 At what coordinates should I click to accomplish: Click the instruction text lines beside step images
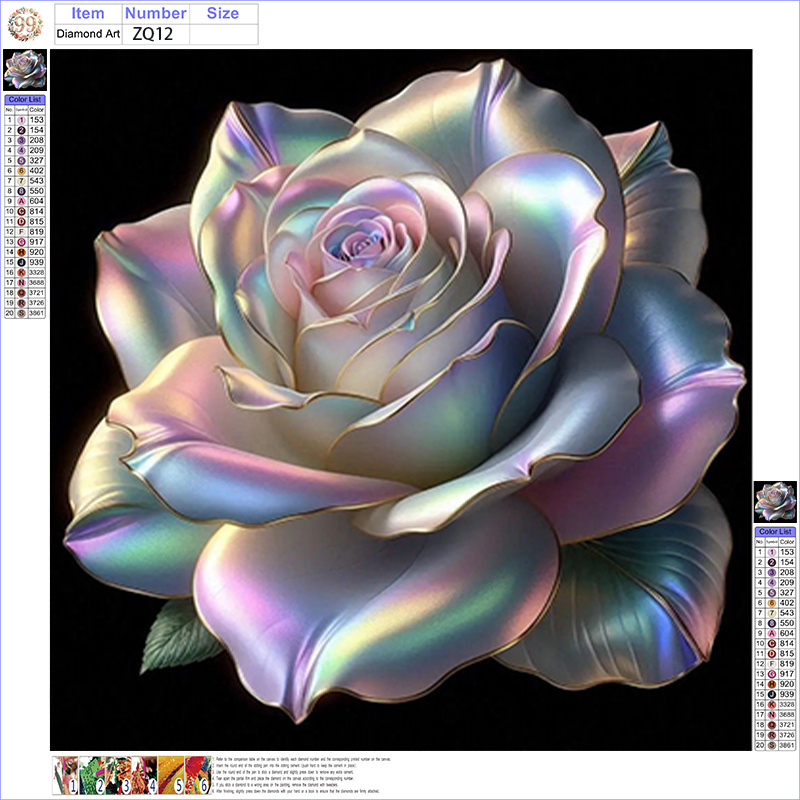pos(301,776)
